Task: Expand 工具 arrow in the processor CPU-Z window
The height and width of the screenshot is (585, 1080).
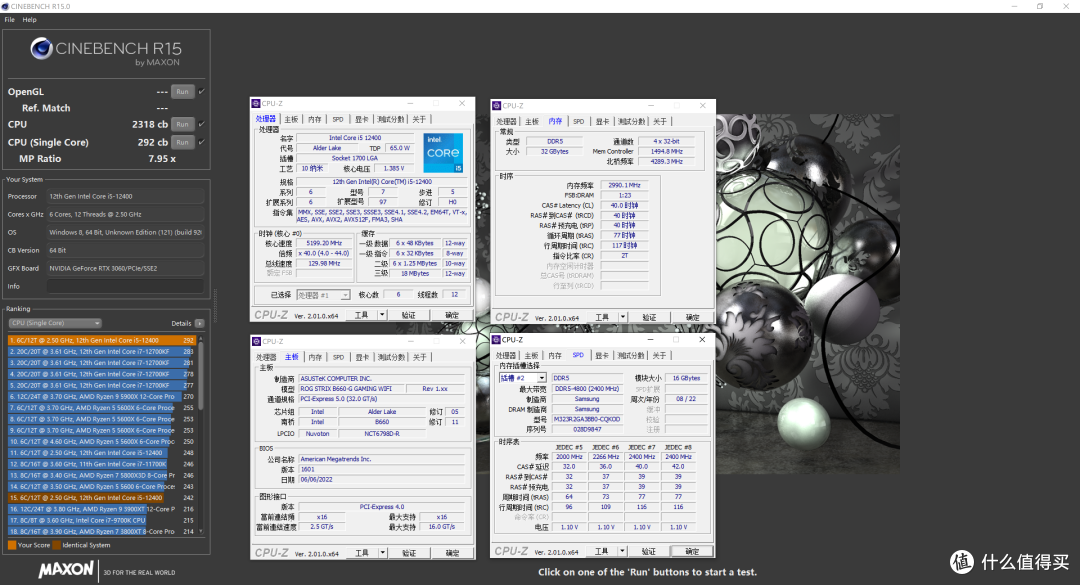Action: coord(382,315)
